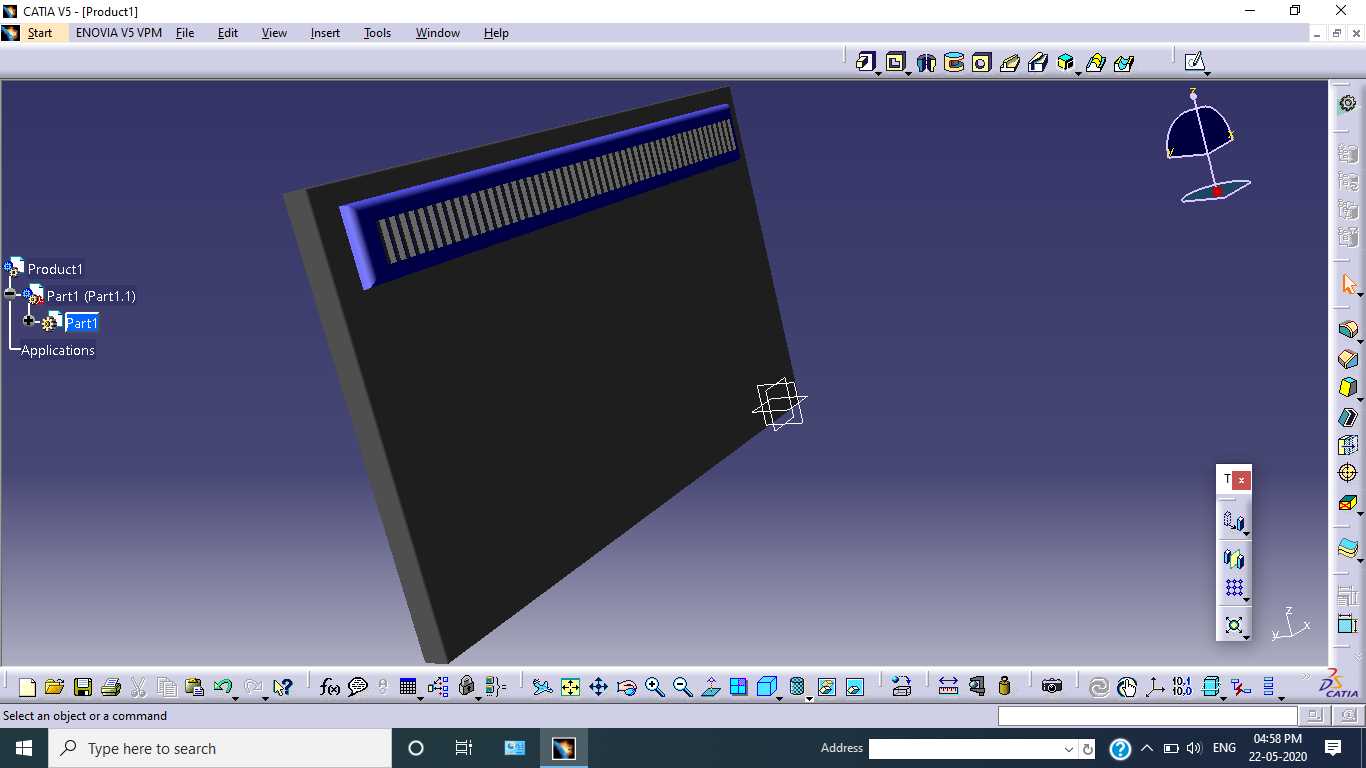
Task: Fit All In view
Action: (x=570, y=687)
